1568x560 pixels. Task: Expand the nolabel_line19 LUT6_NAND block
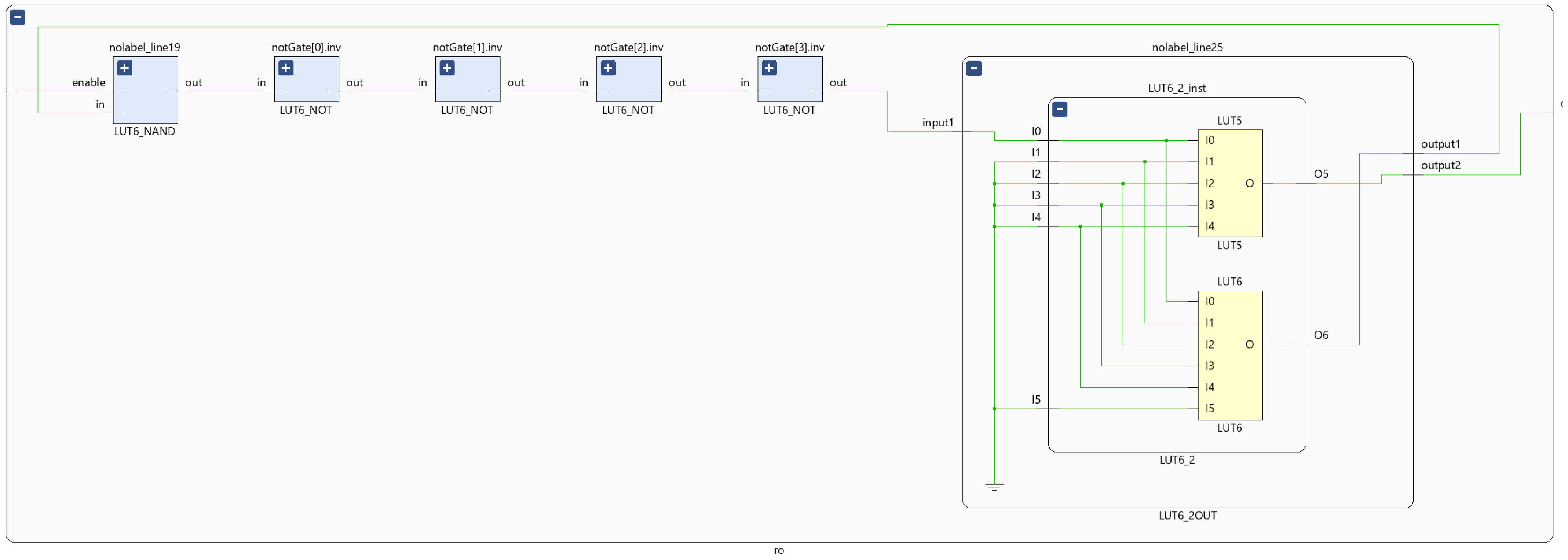pyautogui.click(x=125, y=68)
